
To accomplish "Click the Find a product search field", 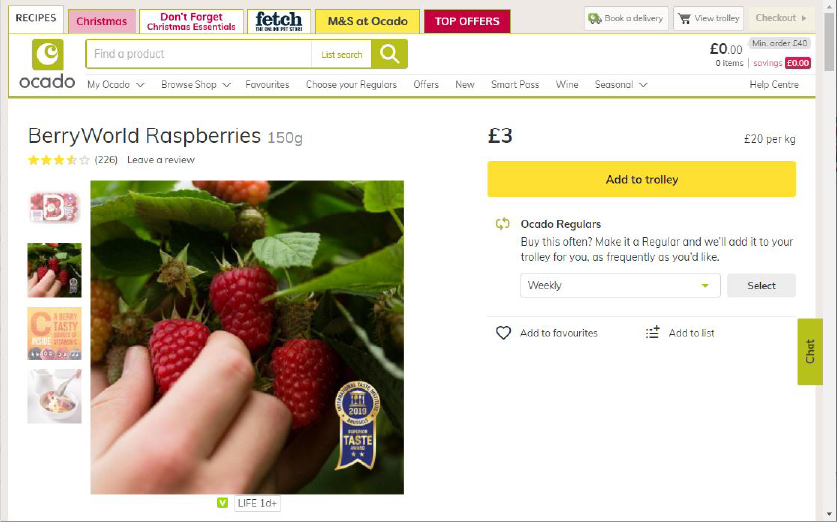I will [198, 54].
